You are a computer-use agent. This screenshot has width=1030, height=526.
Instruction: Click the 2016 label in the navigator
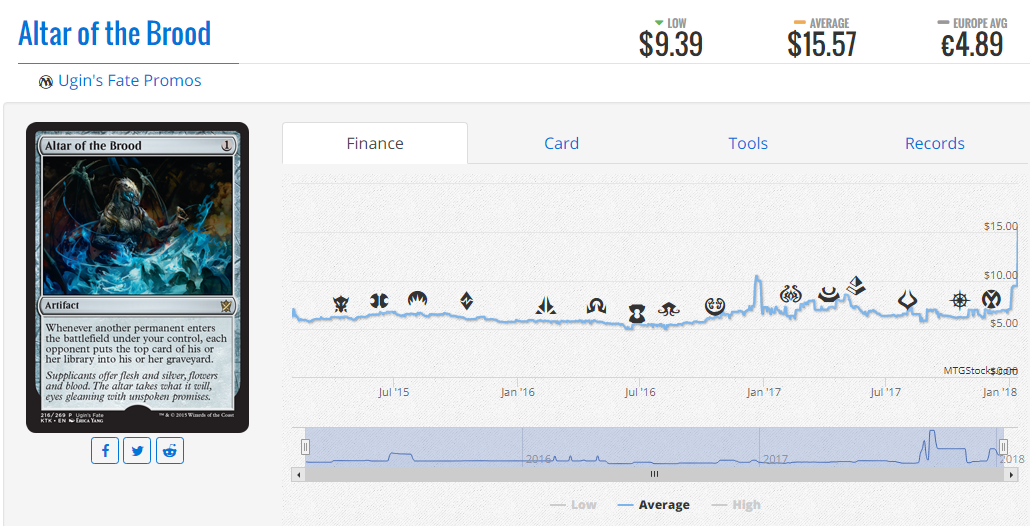click(x=539, y=458)
